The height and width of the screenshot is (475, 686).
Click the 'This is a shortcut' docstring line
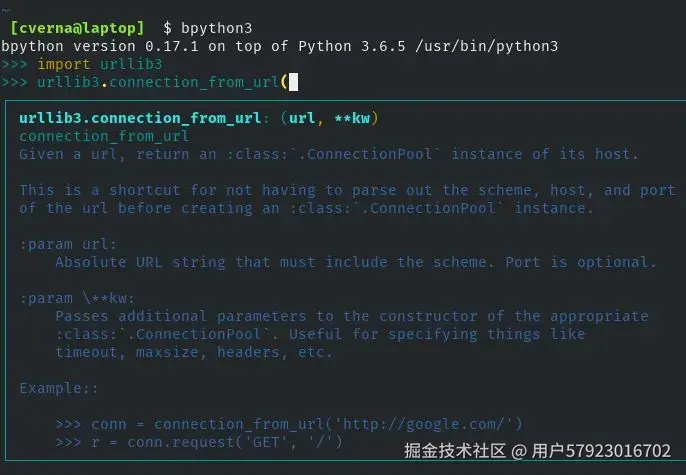[347, 189]
